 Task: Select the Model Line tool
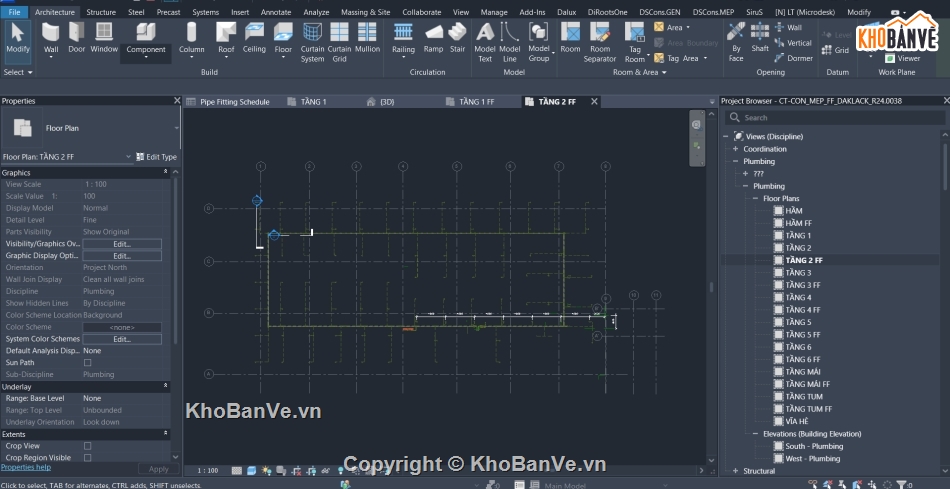click(x=510, y=42)
